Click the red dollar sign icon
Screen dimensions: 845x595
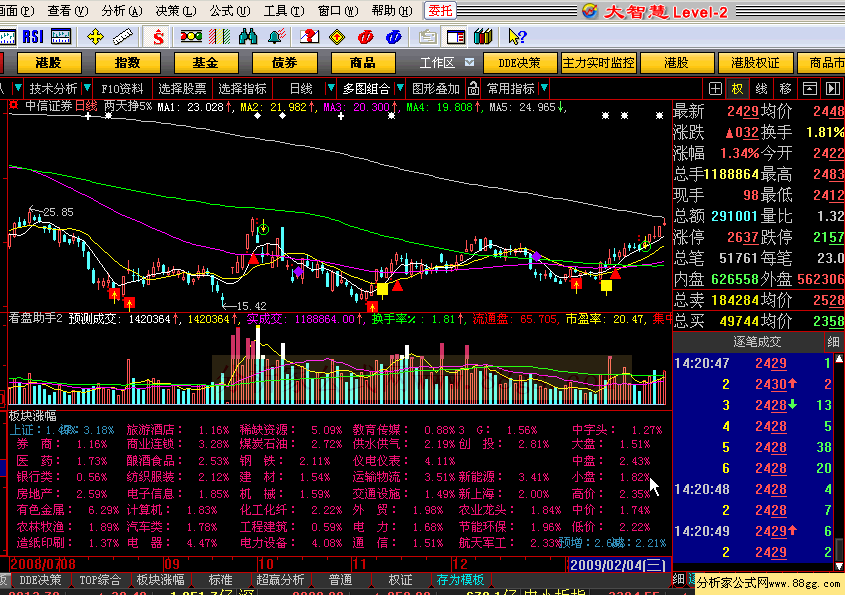157,37
